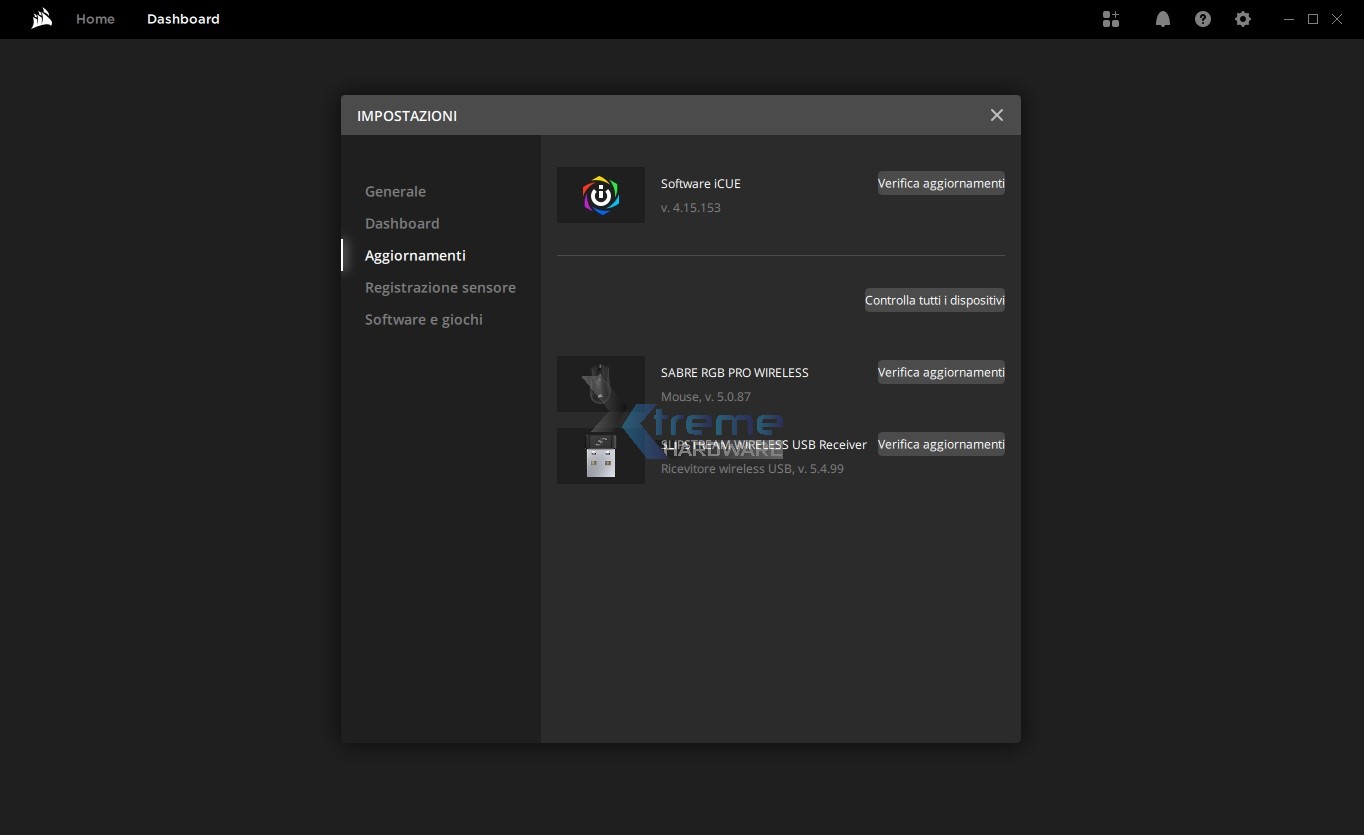The width and height of the screenshot is (1364, 835).
Task: Switch to the Home tab
Action: click(x=95, y=19)
